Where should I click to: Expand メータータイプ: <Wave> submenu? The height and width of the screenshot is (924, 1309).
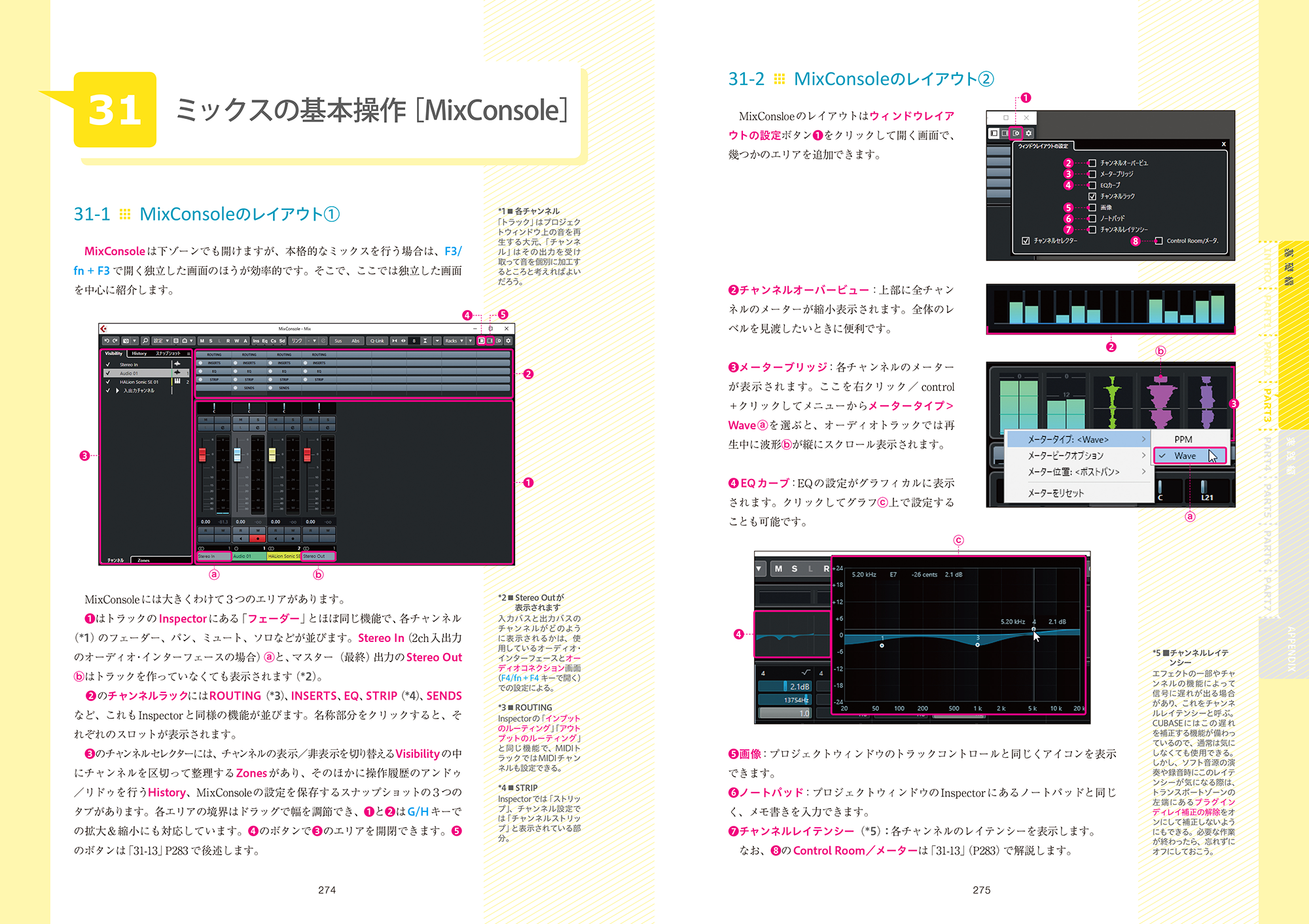click(1077, 439)
